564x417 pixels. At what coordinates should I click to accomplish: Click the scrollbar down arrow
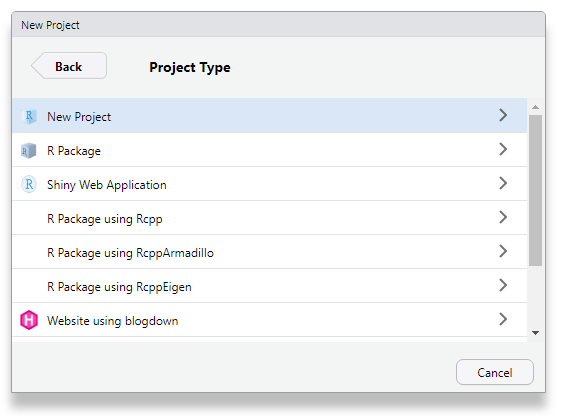click(x=535, y=333)
